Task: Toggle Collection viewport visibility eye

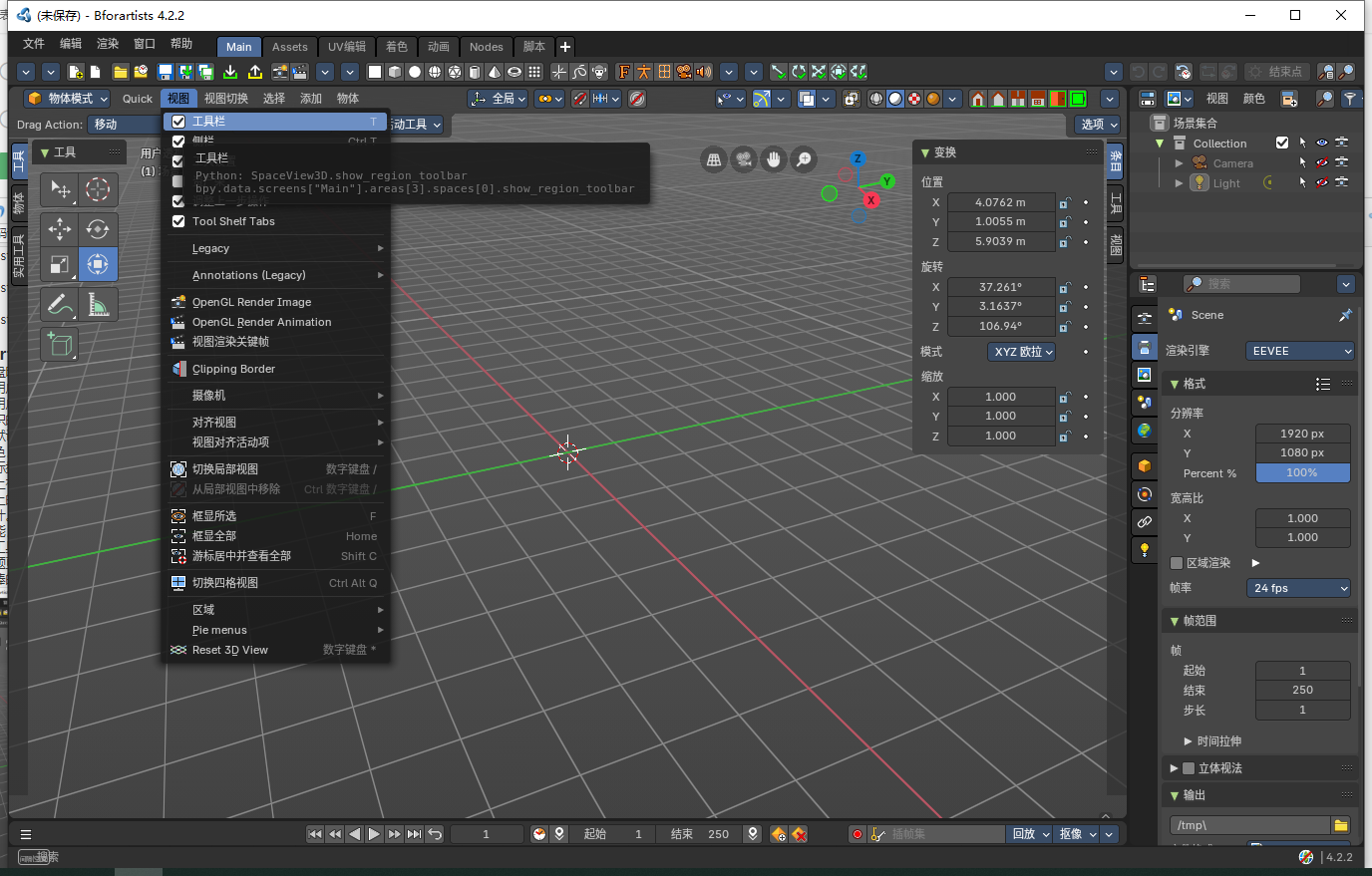Action: 1322,143
